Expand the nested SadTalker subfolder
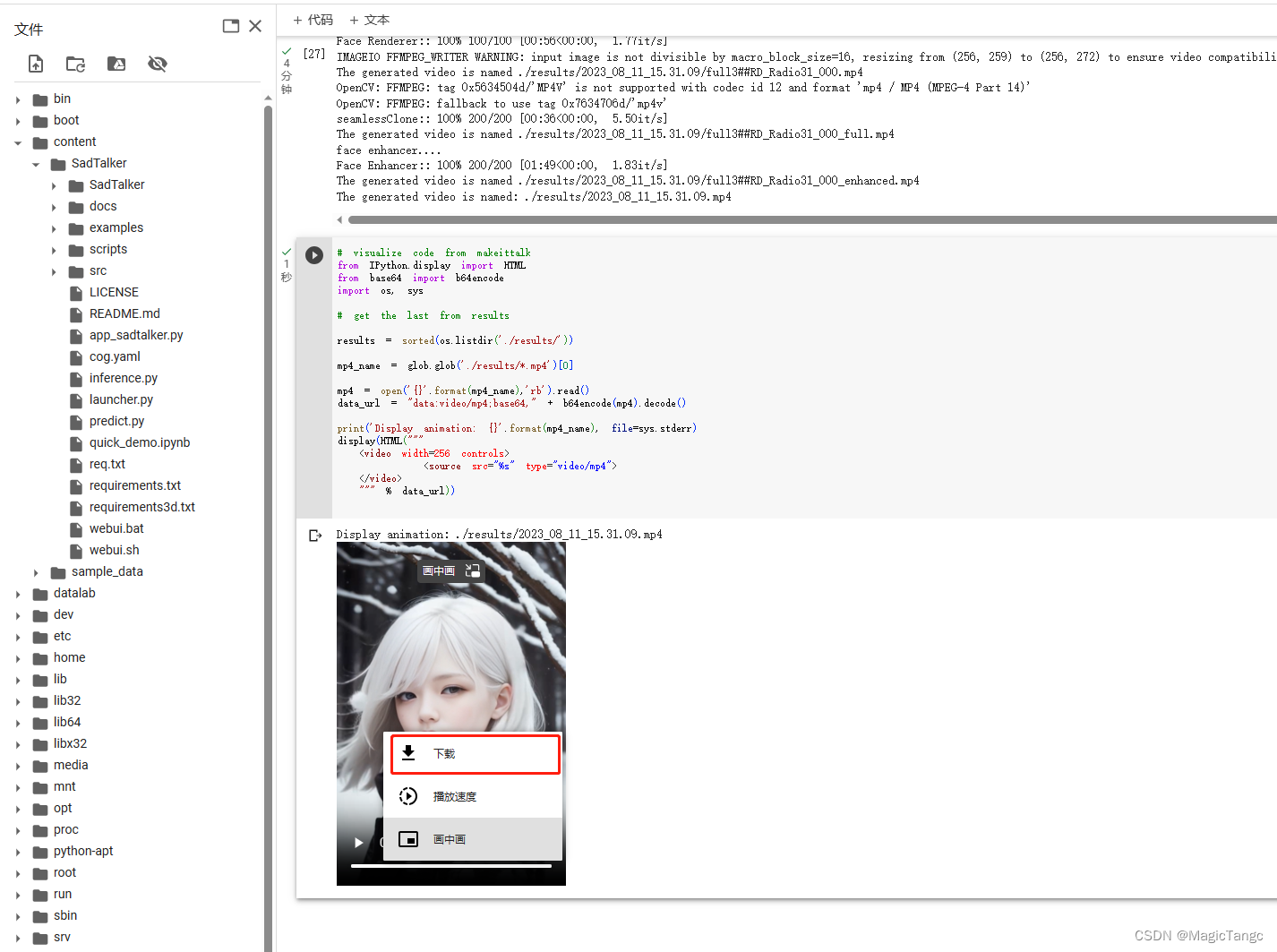 [54, 185]
